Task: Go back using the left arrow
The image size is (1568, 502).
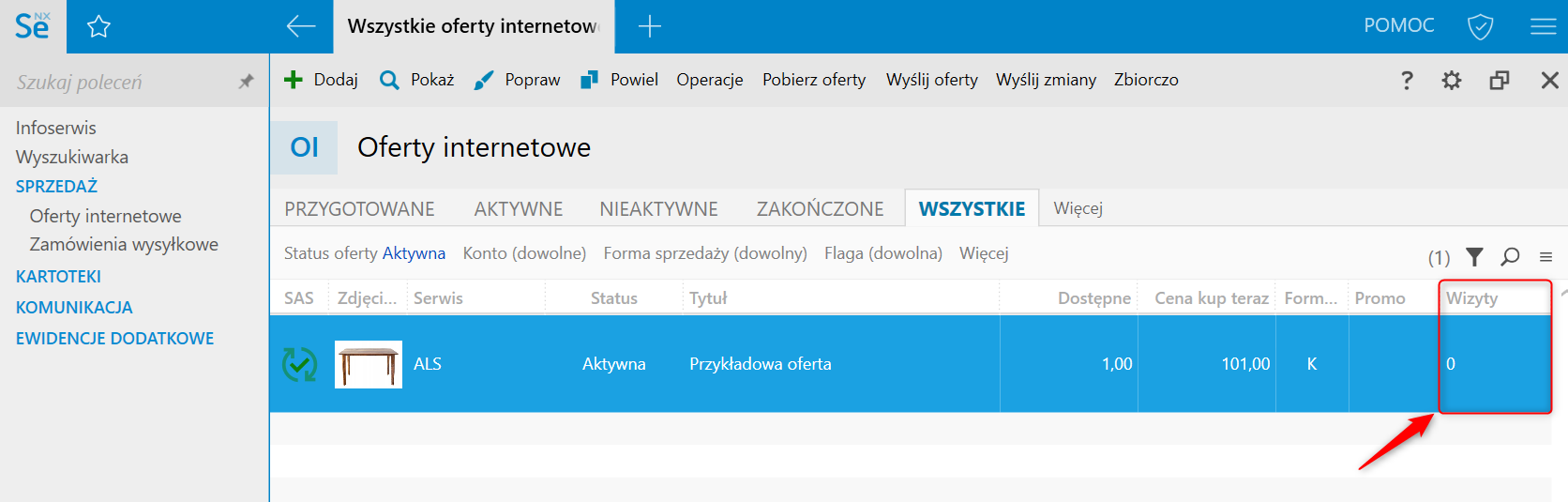Action: point(300,26)
